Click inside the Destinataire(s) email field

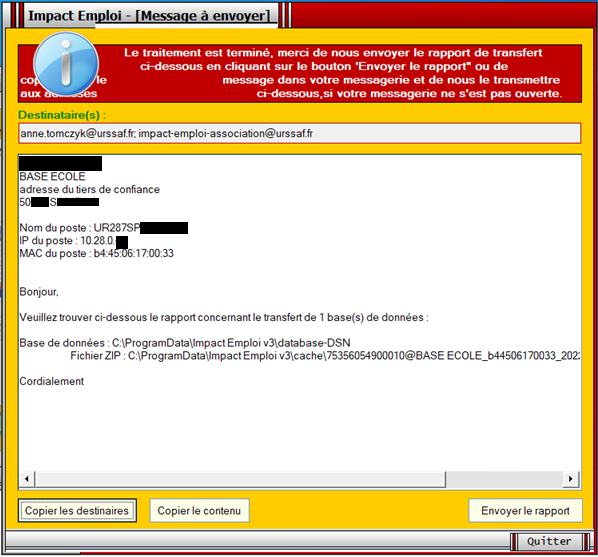tap(299, 134)
